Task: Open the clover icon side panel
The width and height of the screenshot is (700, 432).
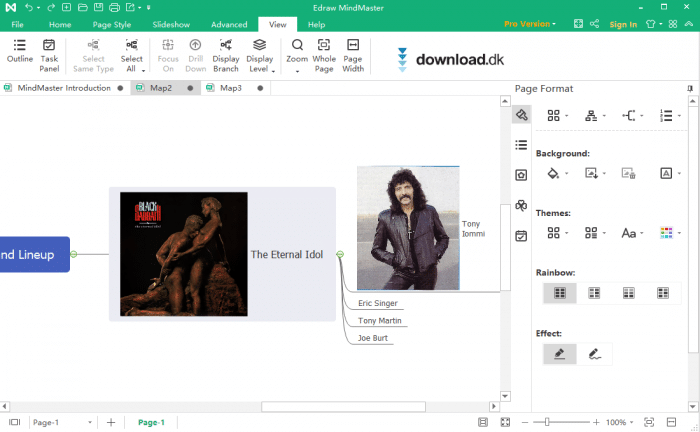Action: pos(521,205)
